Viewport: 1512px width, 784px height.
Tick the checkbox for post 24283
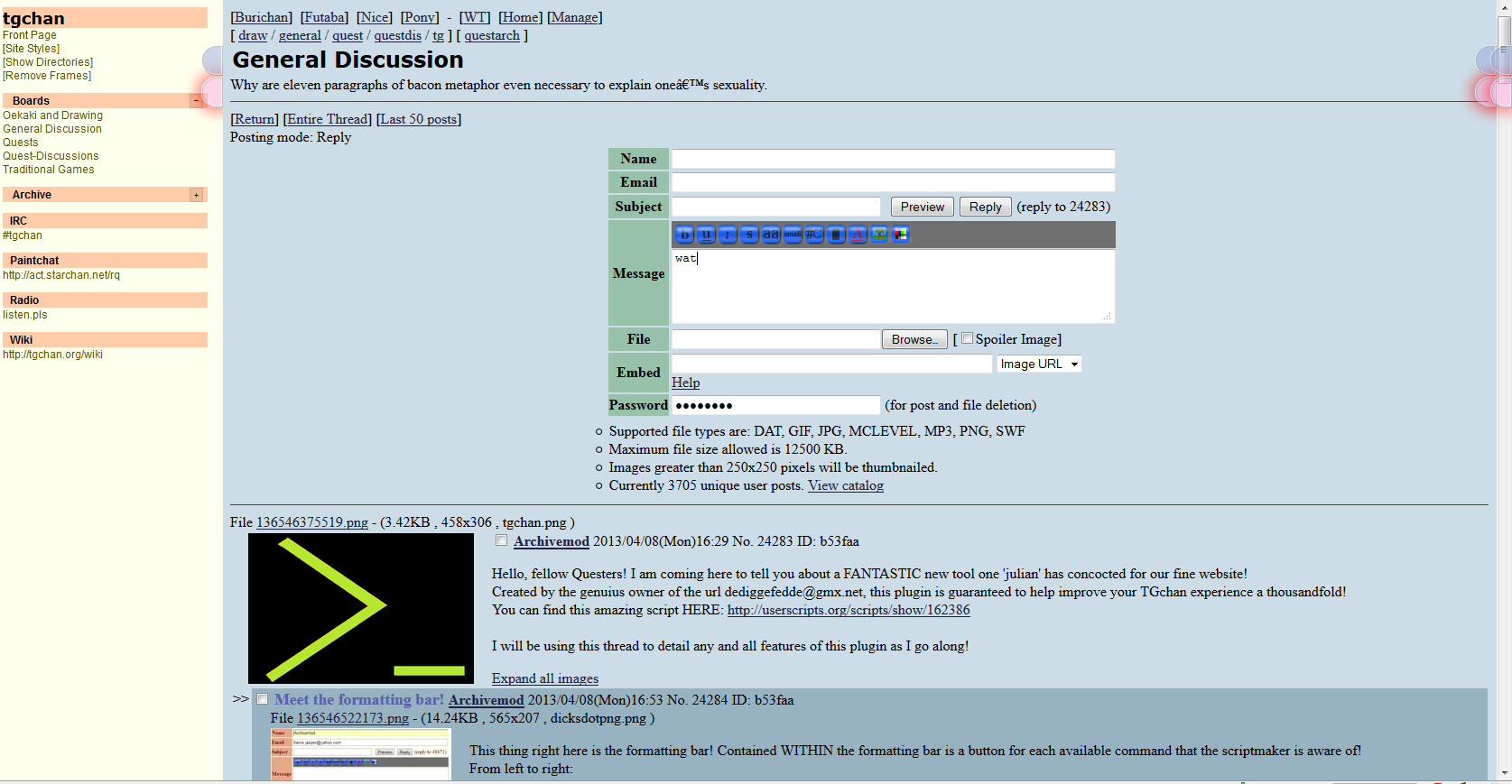[501, 540]
